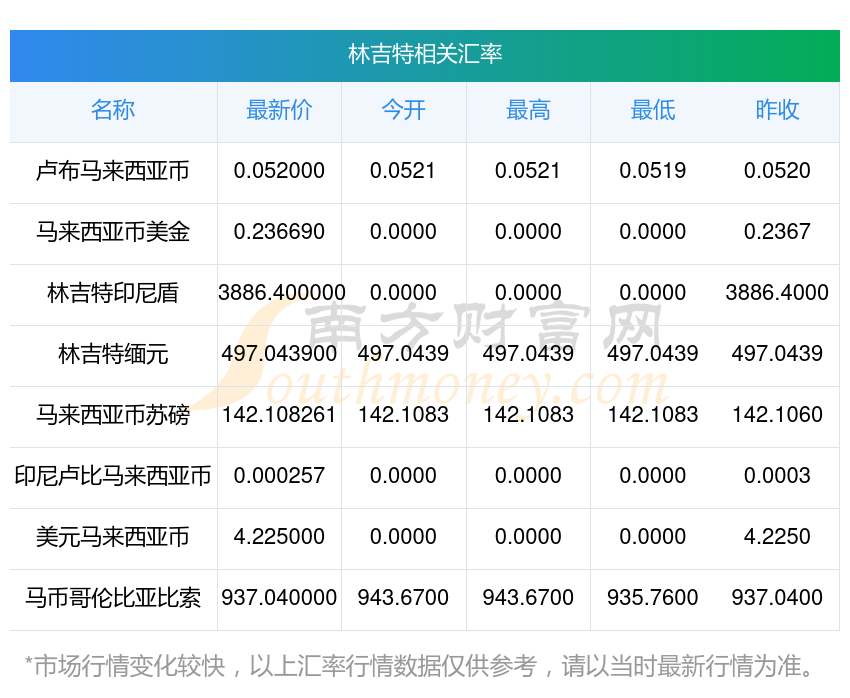Viewport: 850px width, 698px height.
Task: Select the 0.0519 lowest price cell
Action: [x=652, y=171]
